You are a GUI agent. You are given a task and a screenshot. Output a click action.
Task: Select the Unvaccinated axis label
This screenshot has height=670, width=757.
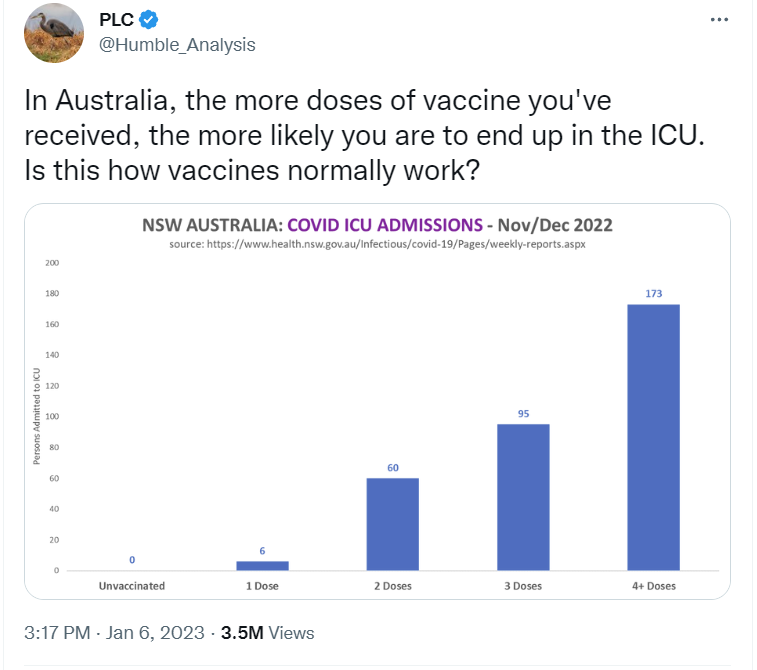131,586
